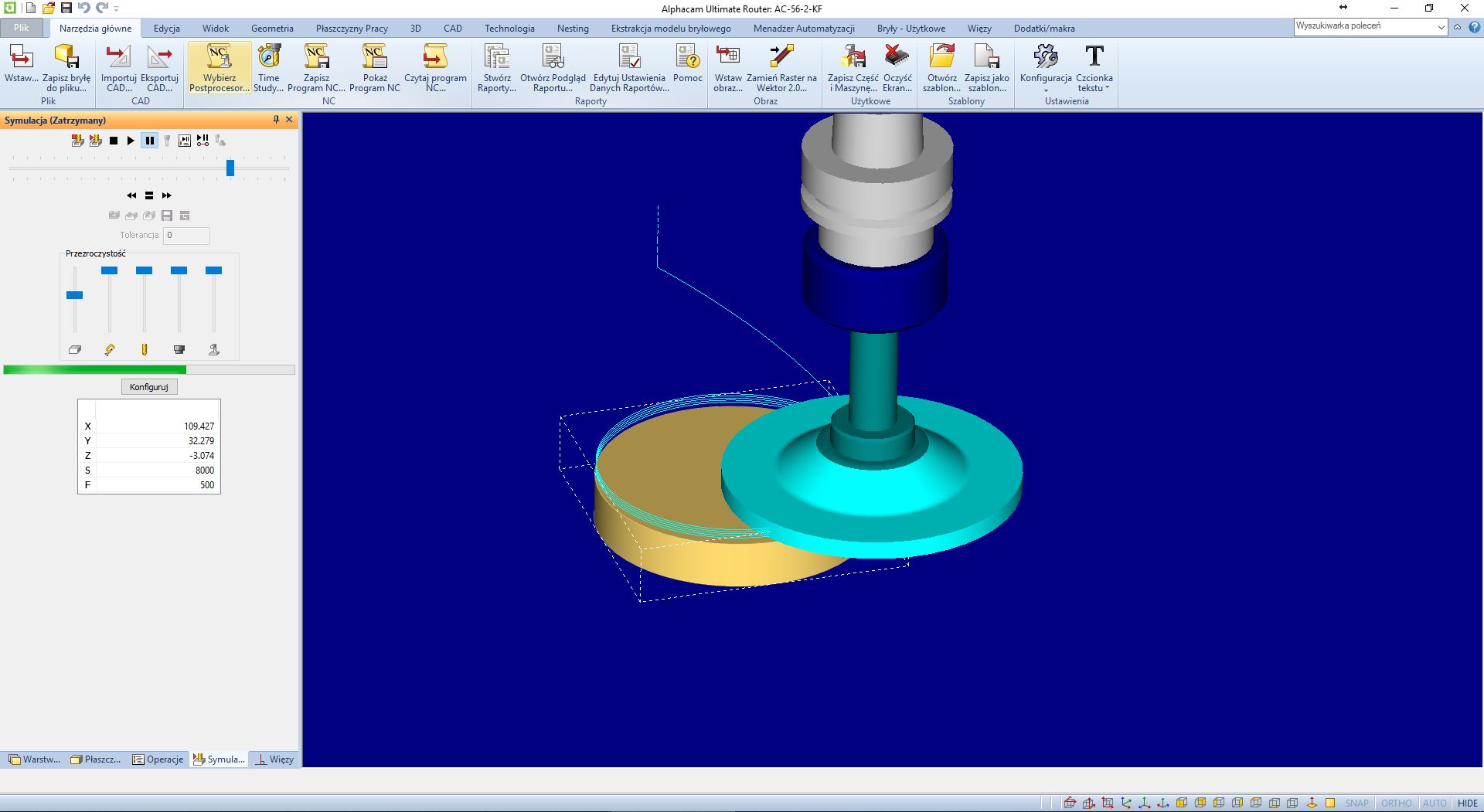Switch to the Technologia ribbon tab

(509, 29)
